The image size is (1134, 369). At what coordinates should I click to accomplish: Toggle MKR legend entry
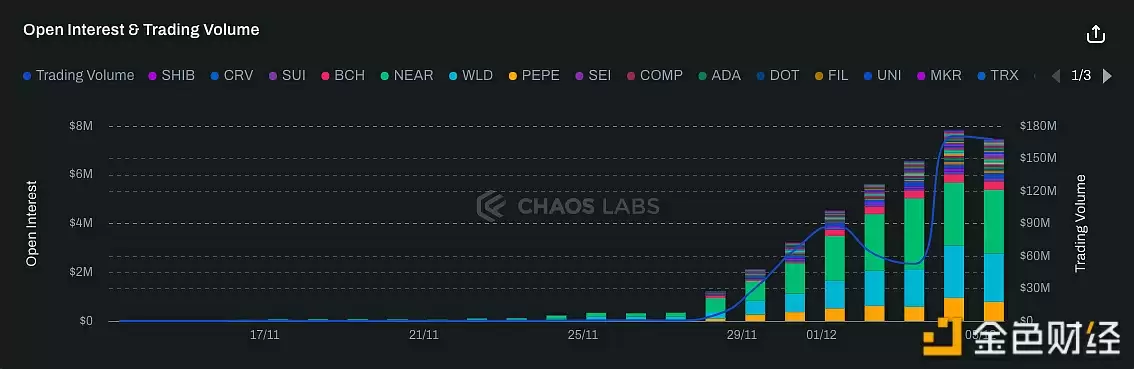939,75
